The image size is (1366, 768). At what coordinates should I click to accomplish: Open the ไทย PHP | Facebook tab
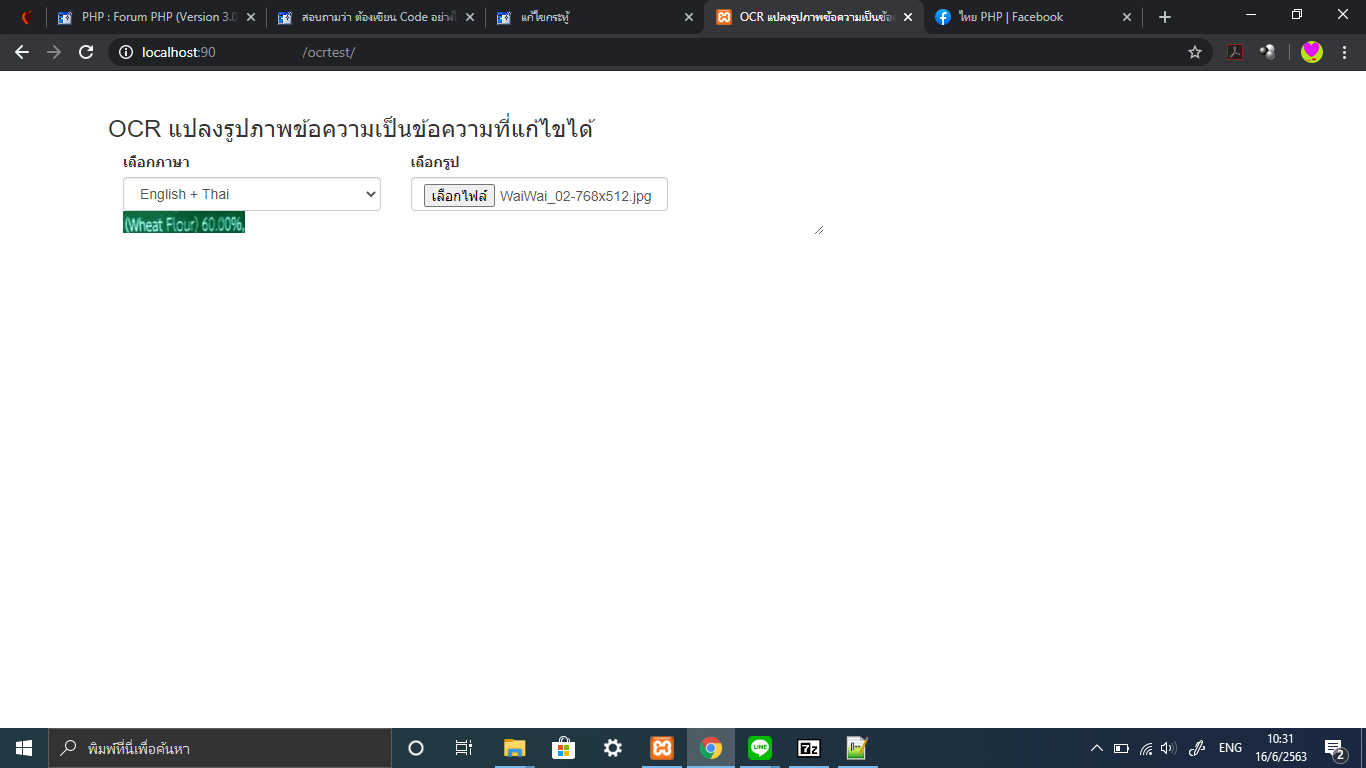click(x=1033, y=17)
